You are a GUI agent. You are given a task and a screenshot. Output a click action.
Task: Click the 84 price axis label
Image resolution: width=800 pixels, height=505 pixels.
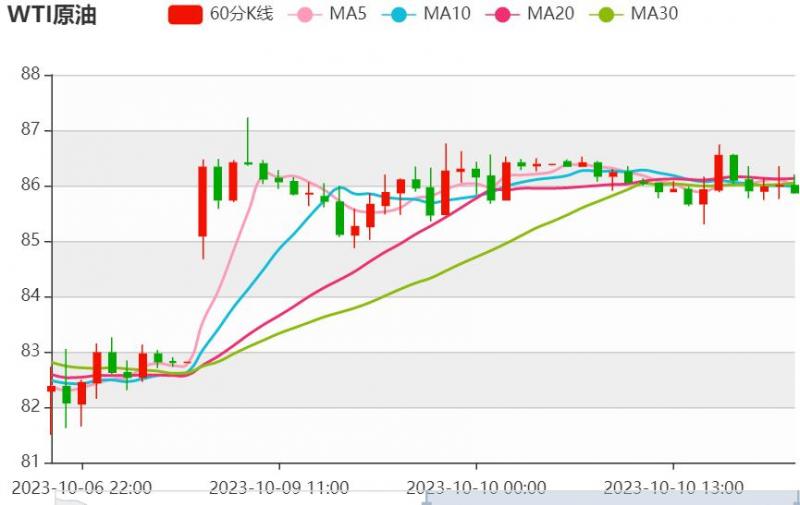tap(31, 296)
